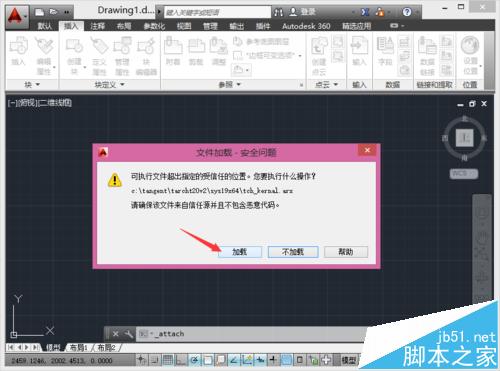This screenshot has height=371, width=500.
Task: Click the coordinates readout in the status bar
Action: click(62, 361)
